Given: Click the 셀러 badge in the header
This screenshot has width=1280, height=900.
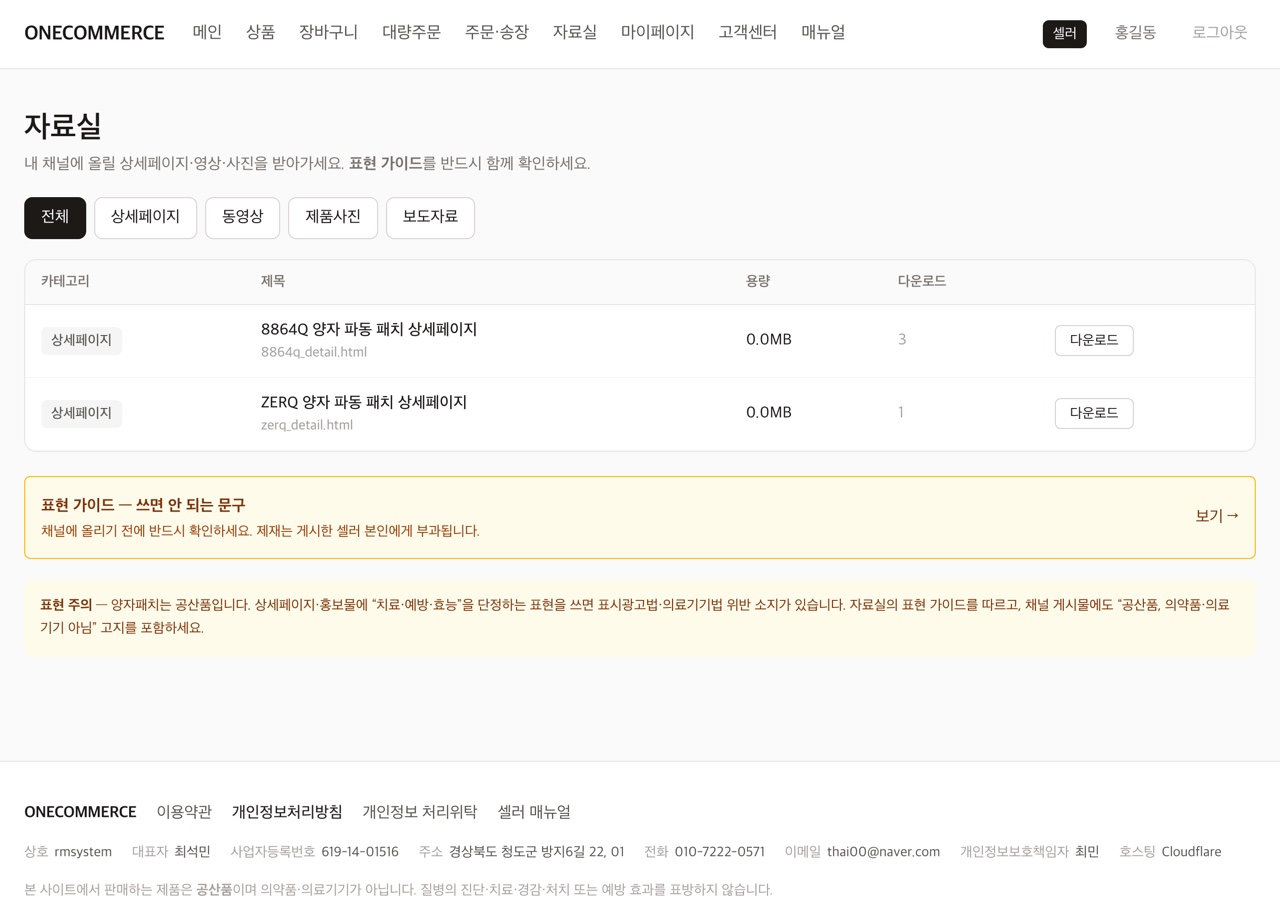Looking at the screenshot, I should (1064, 34).
